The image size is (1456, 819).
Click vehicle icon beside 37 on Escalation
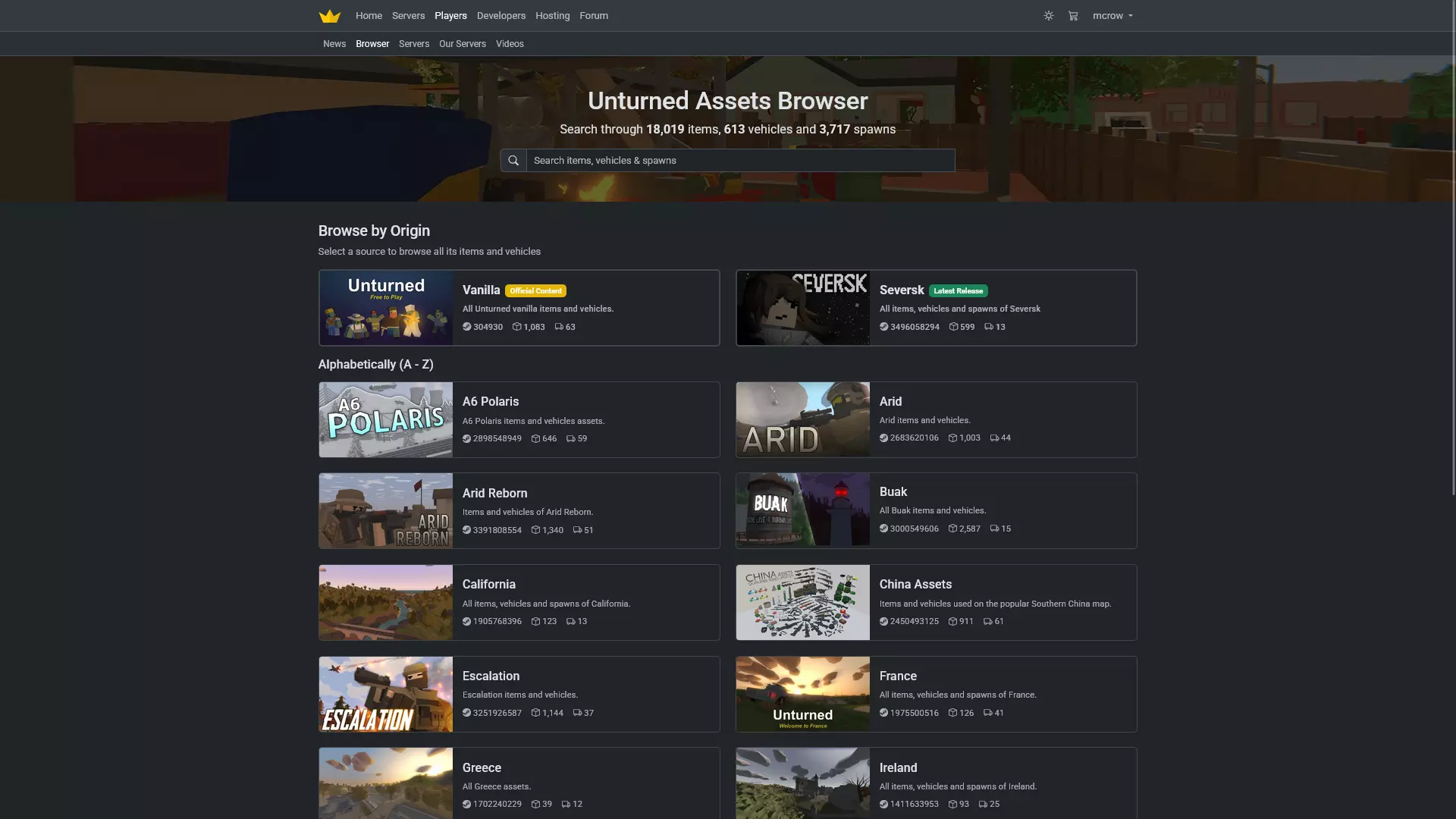(577, 714)
